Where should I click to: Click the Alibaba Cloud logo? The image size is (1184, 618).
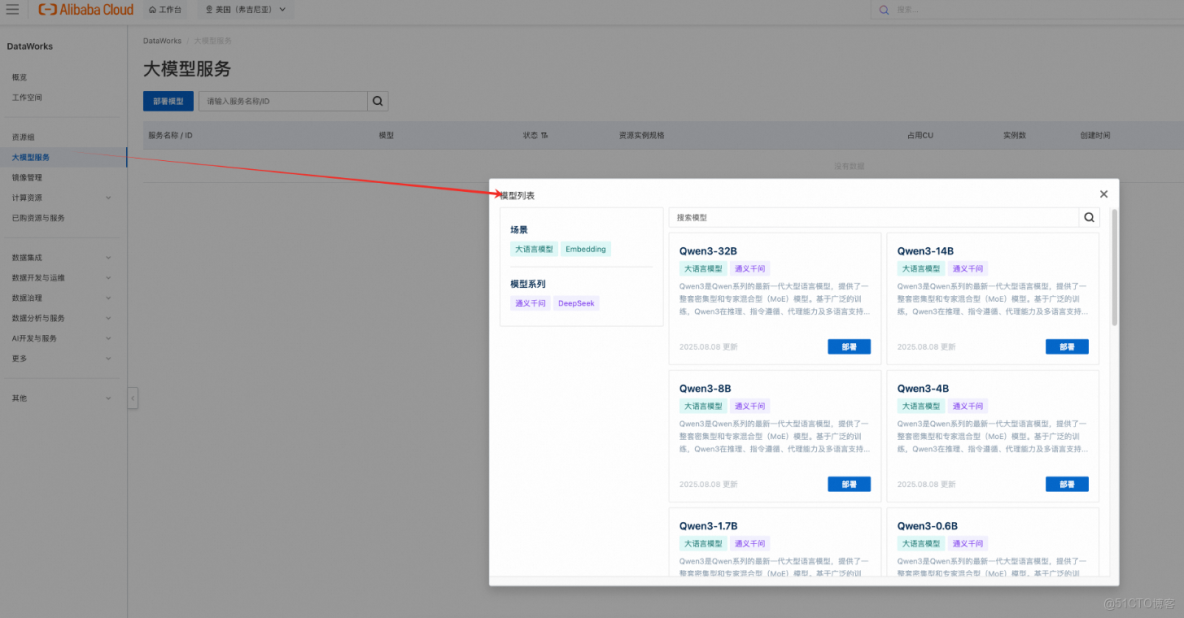point(85,10)
